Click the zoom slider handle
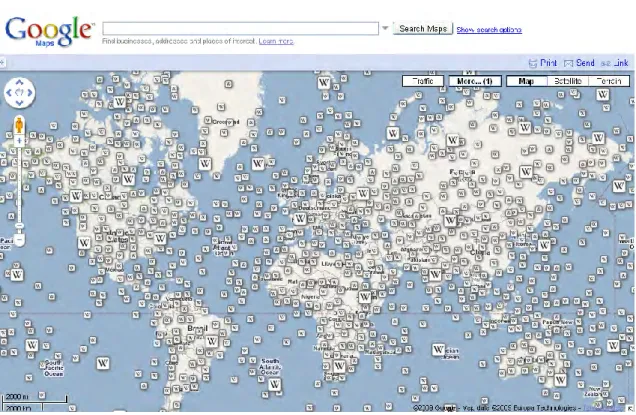Image resolution: width=636 pixels, height=415 pixels. [19, 226]
